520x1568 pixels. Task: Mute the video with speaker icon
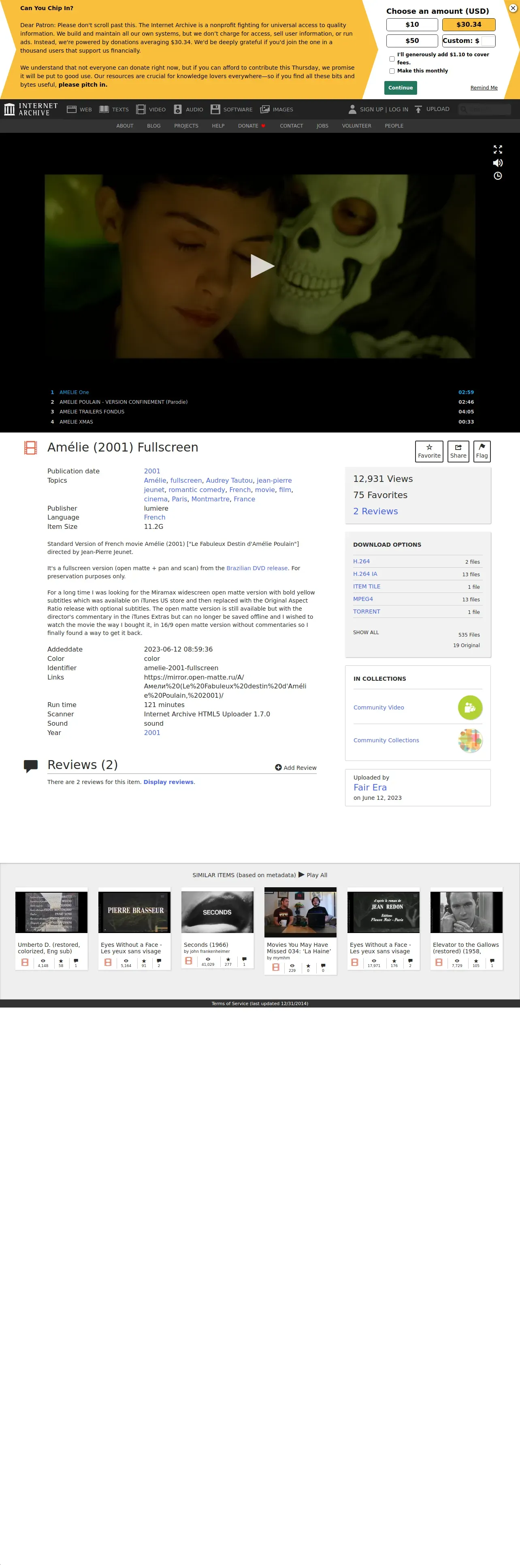[x=497, y=163]
